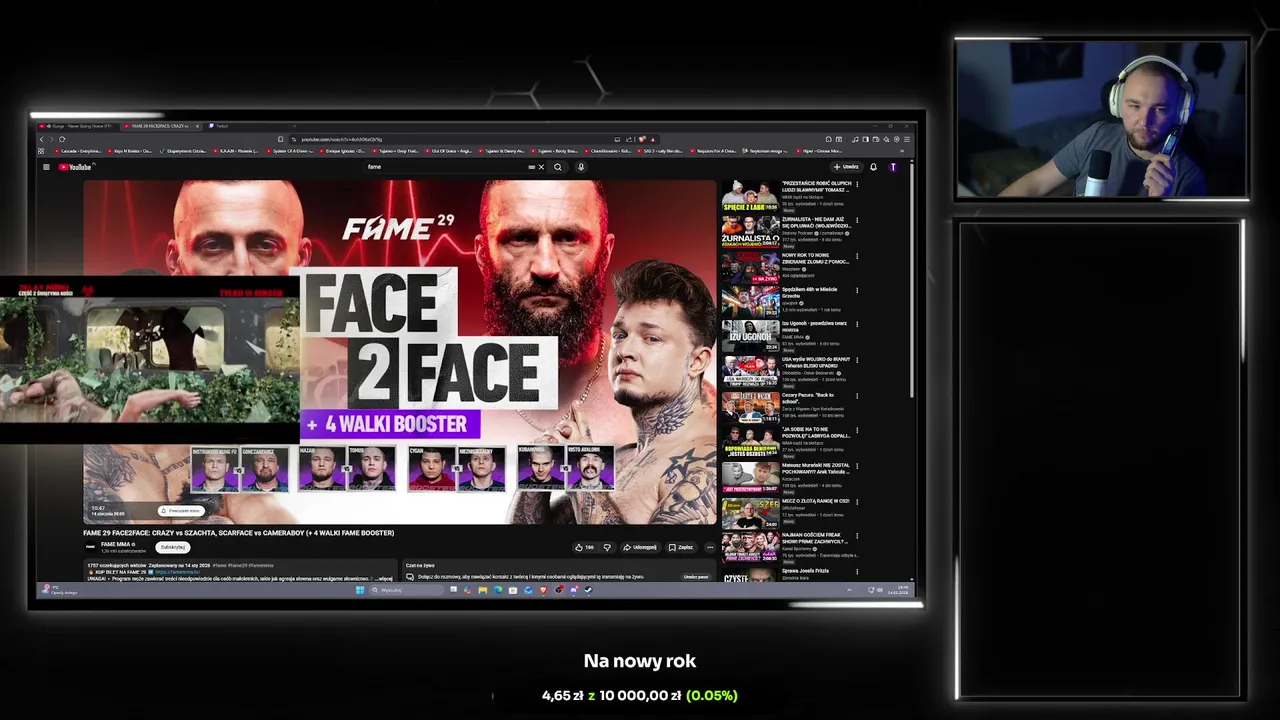Save video with Zapisz button
1280x720 pixels.
(x=681, y=547)
